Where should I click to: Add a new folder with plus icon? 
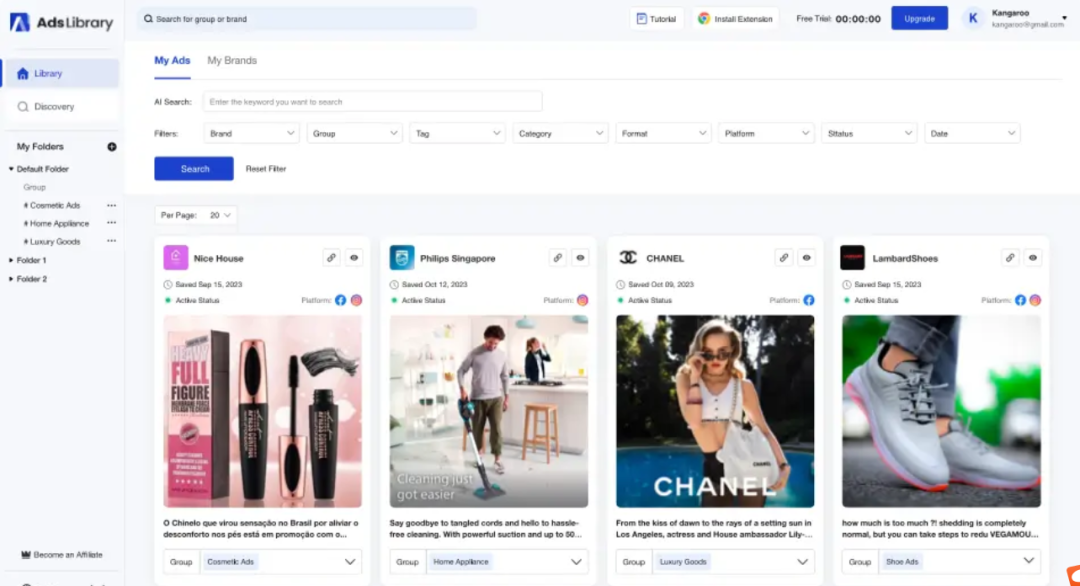[x=112, y=147]
